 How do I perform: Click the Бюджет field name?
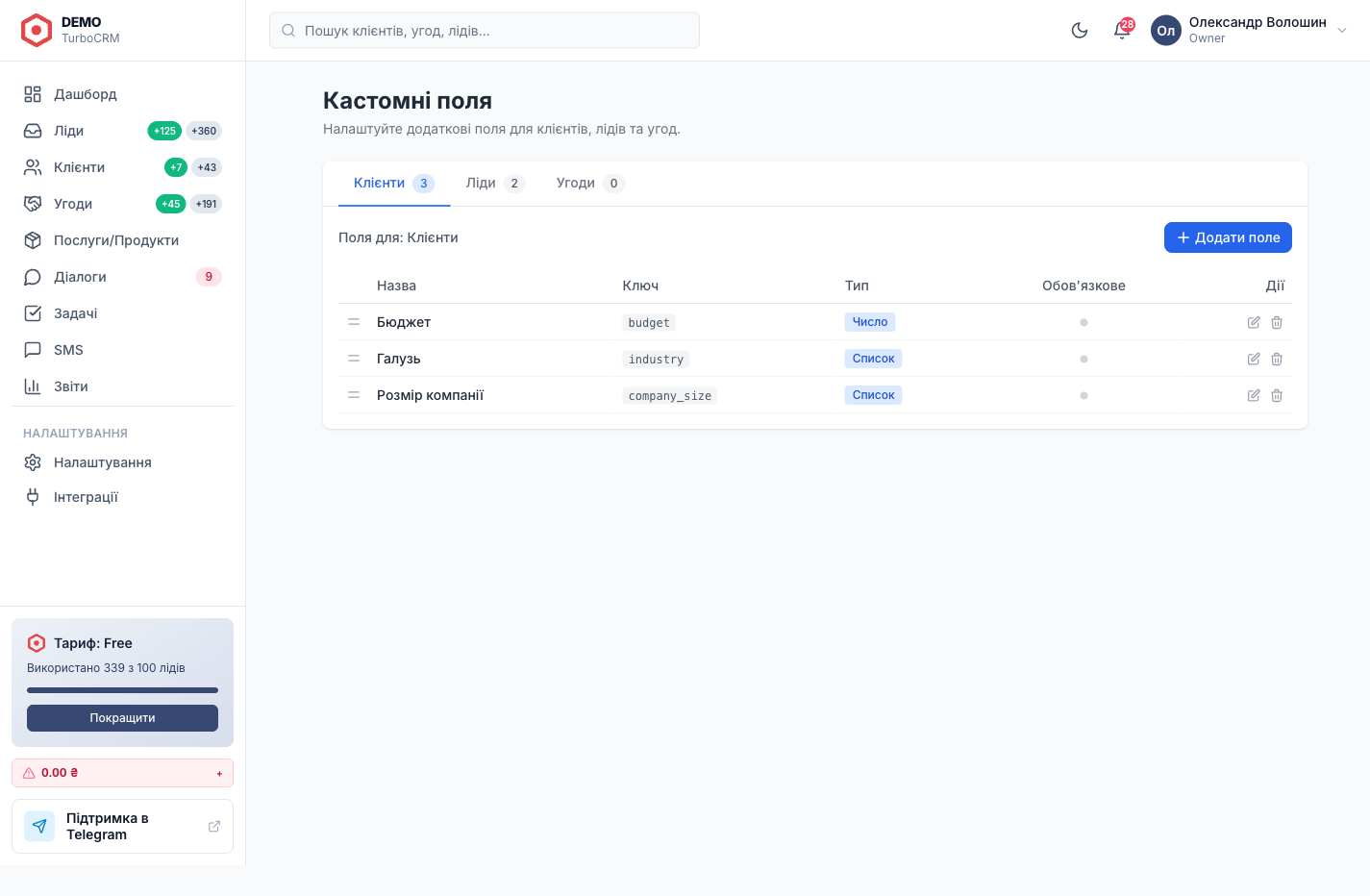[x=404, y=322]
